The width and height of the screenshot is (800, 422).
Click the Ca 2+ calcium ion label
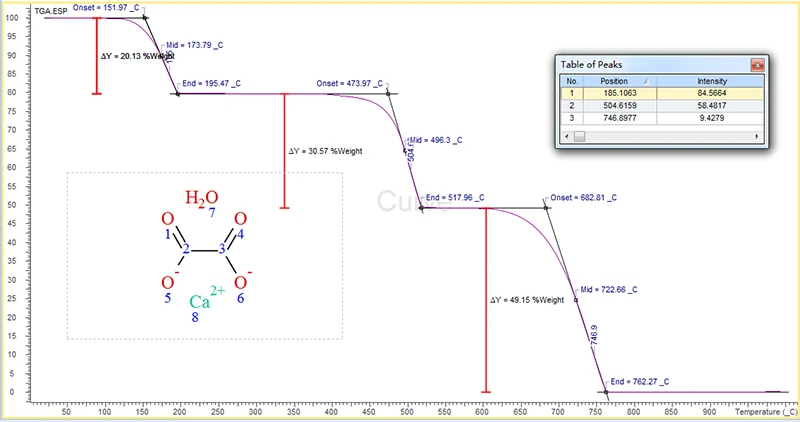(x=207, y=298)
